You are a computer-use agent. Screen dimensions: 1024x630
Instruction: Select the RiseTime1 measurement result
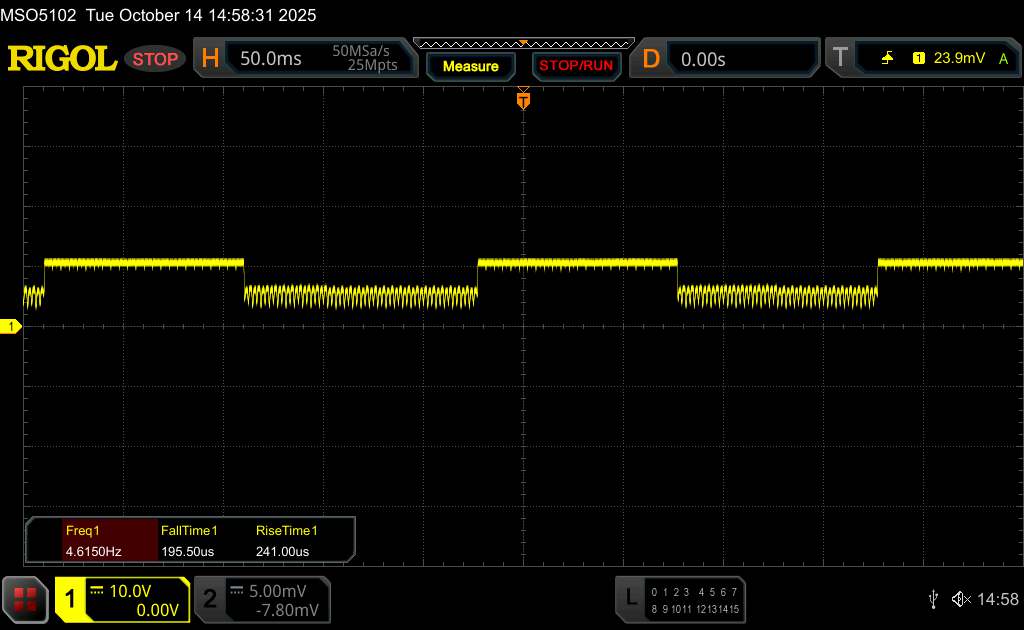pos(286,541)
